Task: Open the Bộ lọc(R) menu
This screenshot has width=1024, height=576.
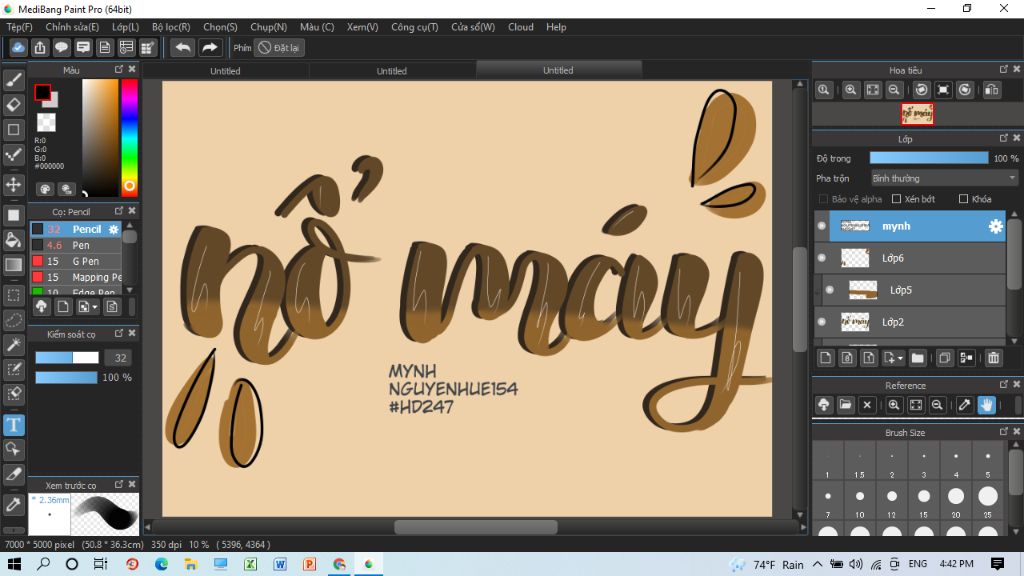Action: click(171, 27)
